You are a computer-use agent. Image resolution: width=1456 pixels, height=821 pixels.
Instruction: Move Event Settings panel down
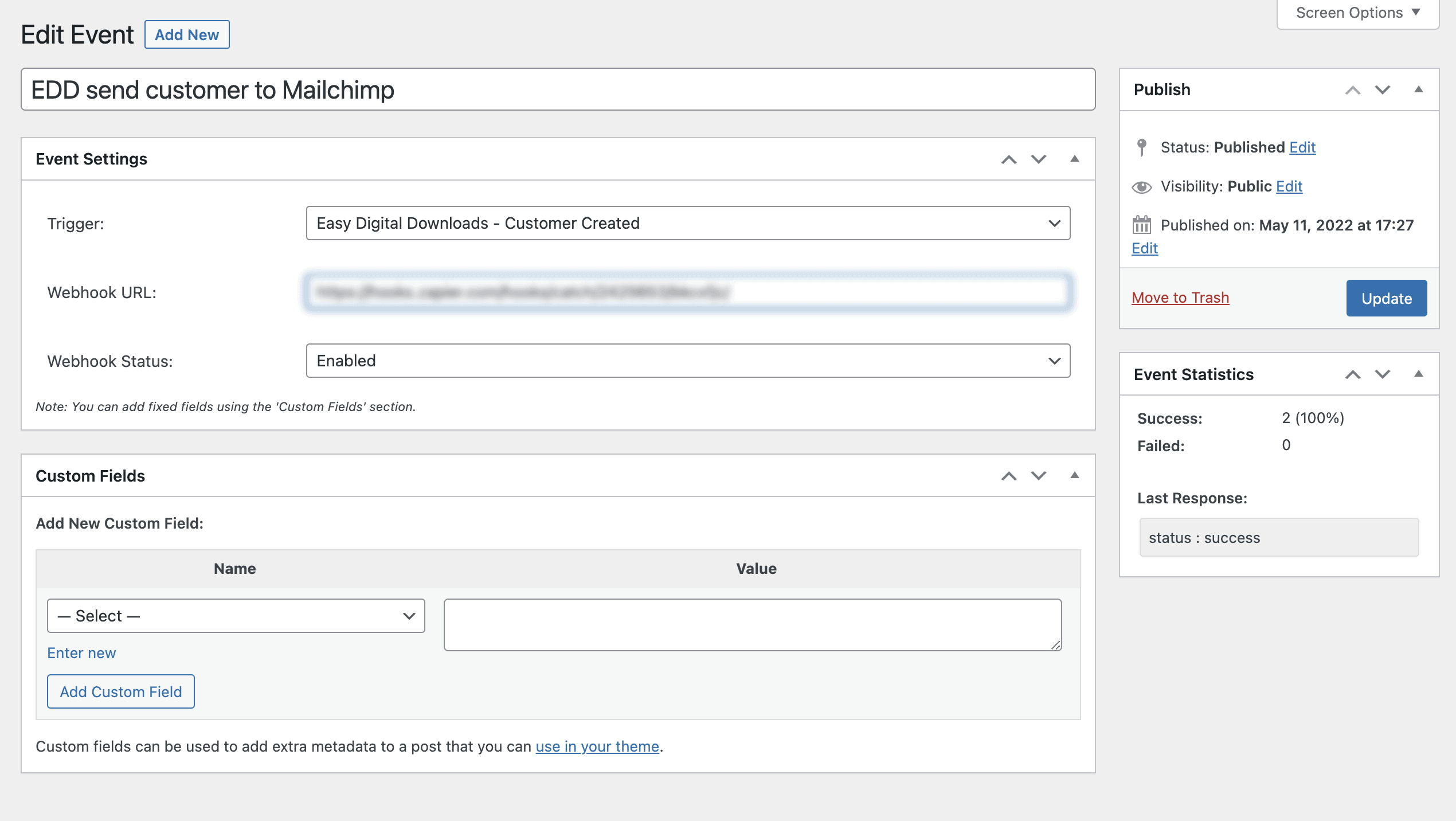[x=1039, y=159]
